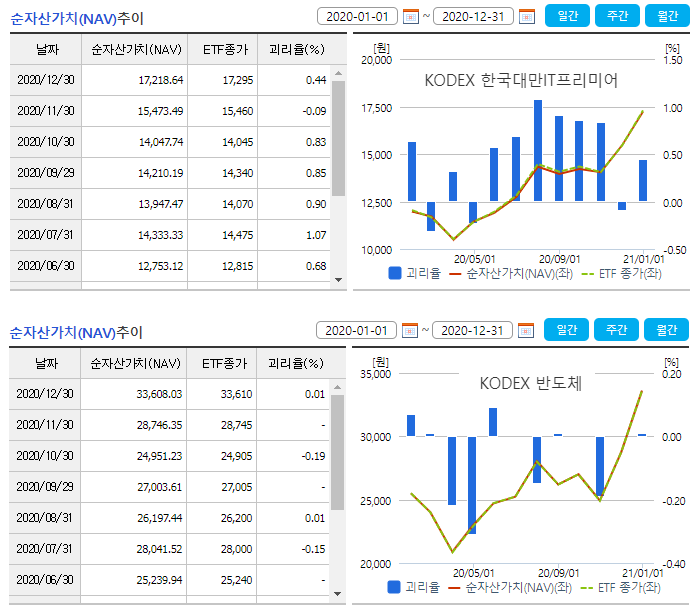Click the top table's scroll-down arrow

pyautogui.click(x=338, y=280)
